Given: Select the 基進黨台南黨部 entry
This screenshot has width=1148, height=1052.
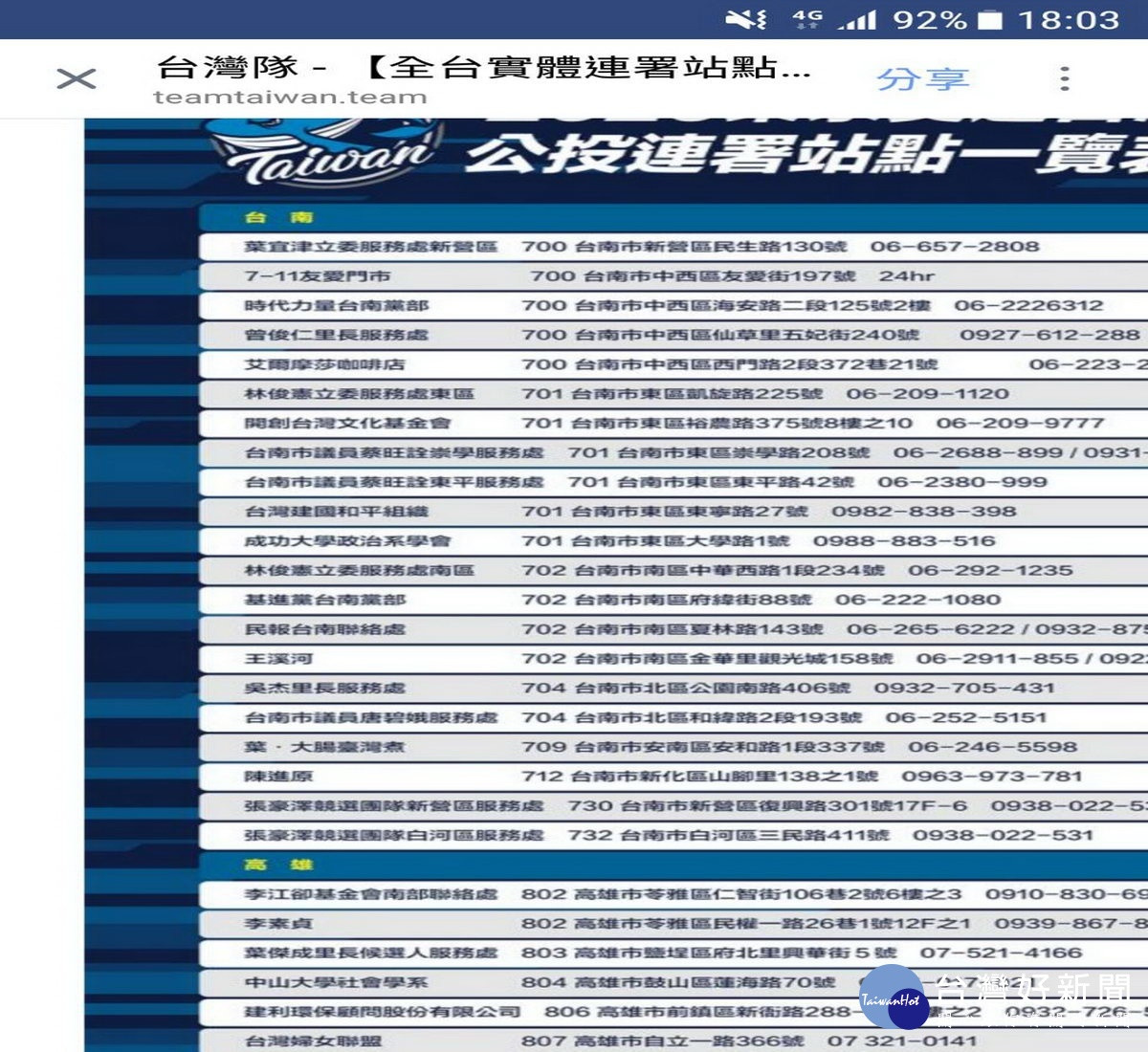Looking at the screenshot, I should pyautogui.click(x=325, y=600).
